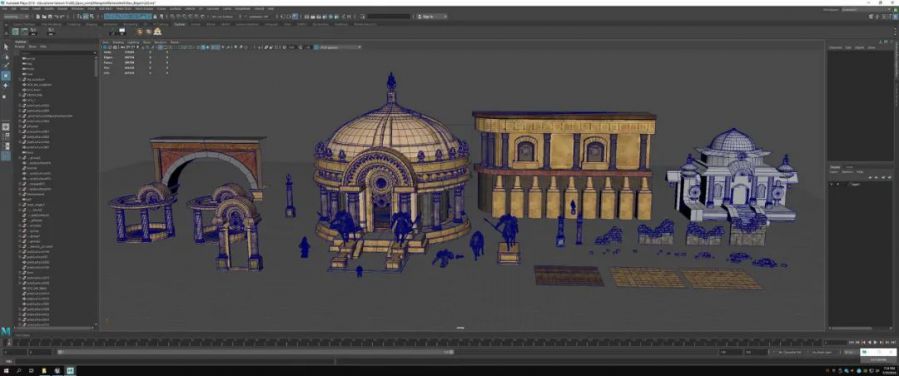The height and width of the screenshot is (376, 899).
Task: Open the File menu
Action: [5, 9]
